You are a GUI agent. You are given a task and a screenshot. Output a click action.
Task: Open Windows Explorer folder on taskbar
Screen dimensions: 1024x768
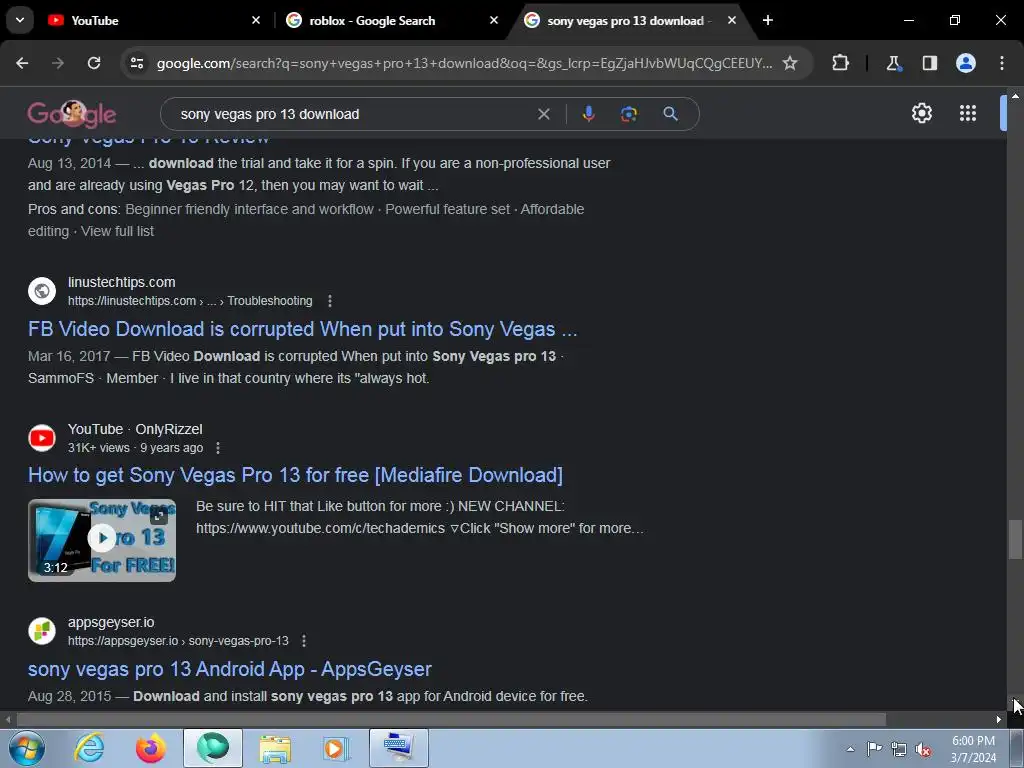(x=275, y=748)
